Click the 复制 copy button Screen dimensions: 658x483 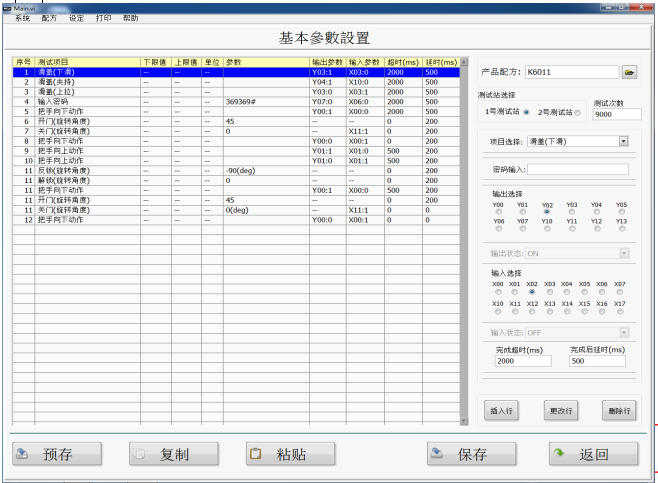click(x=173, y=454)
